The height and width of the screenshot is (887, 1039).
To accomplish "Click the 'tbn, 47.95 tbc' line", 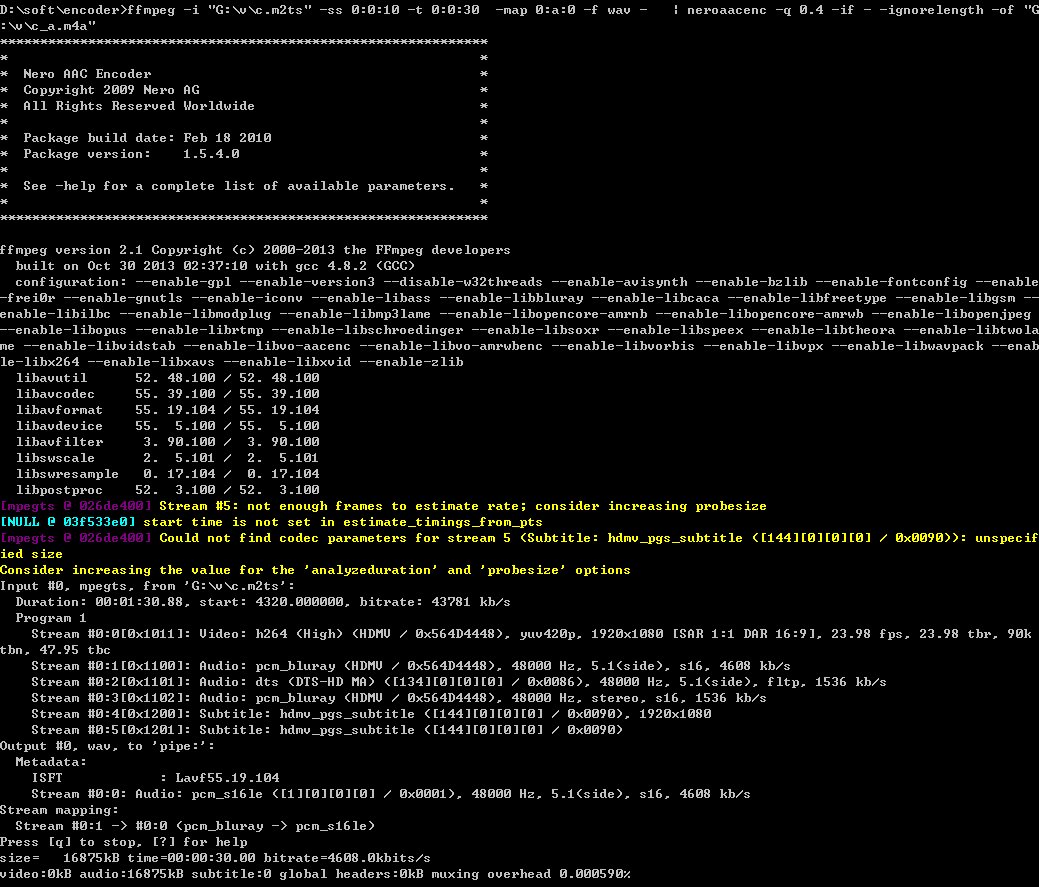I will pyautogui.click(x=55, y=650).
